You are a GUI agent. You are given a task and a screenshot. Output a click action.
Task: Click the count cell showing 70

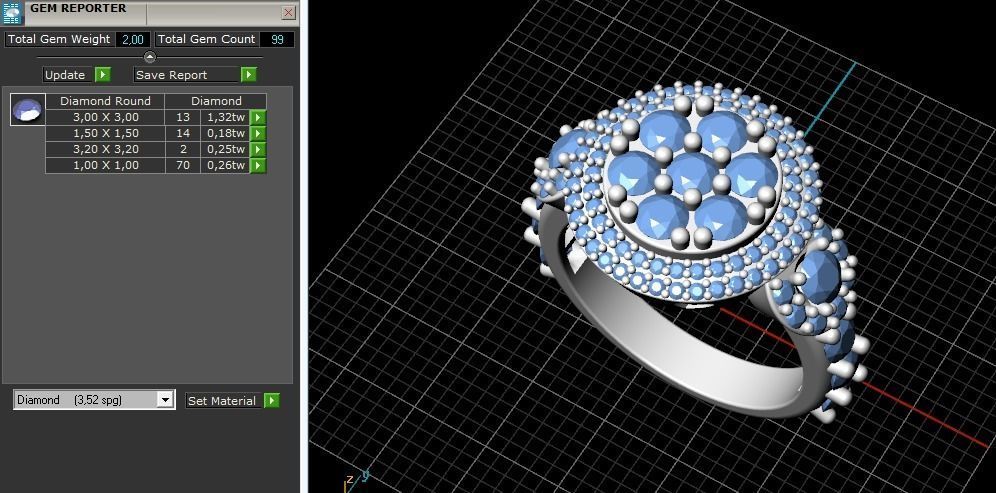183,166
